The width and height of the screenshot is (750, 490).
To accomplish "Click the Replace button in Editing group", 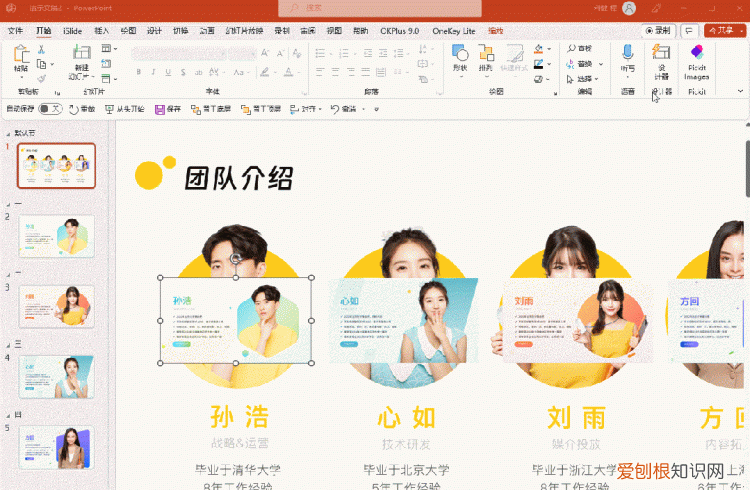I will (x=580, y=64).
